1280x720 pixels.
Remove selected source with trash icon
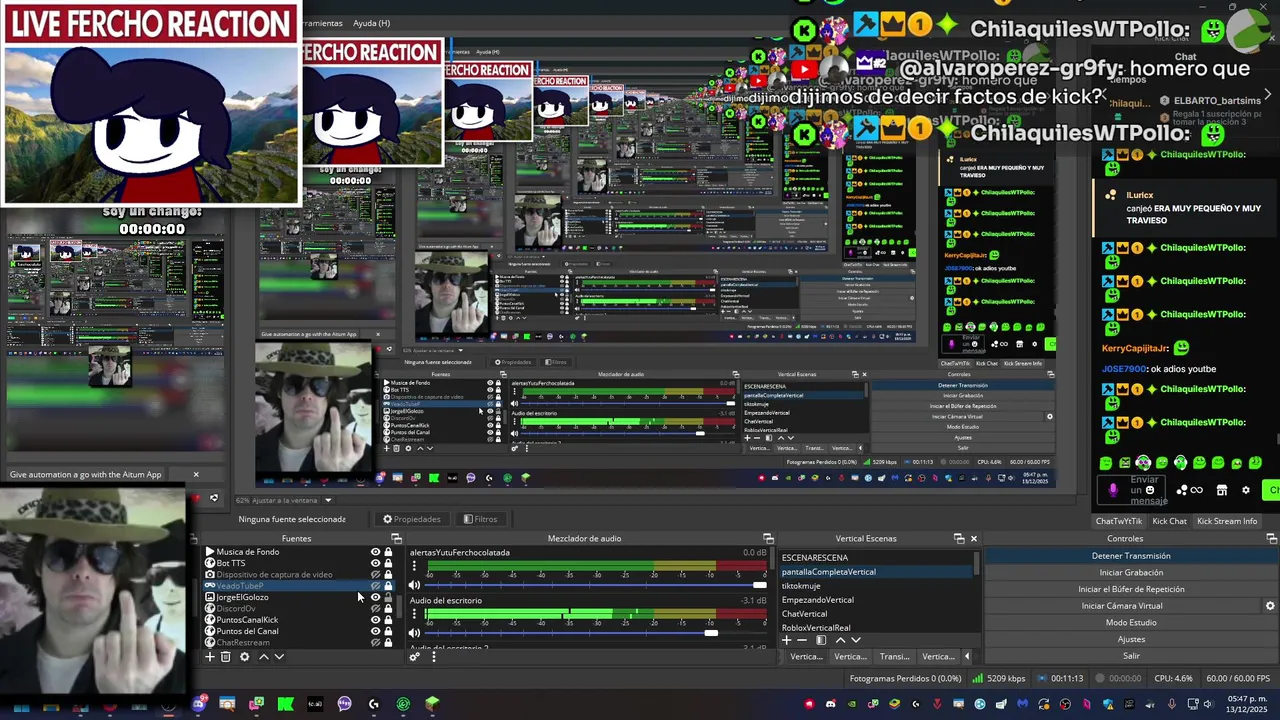click(x=226, y=657)
